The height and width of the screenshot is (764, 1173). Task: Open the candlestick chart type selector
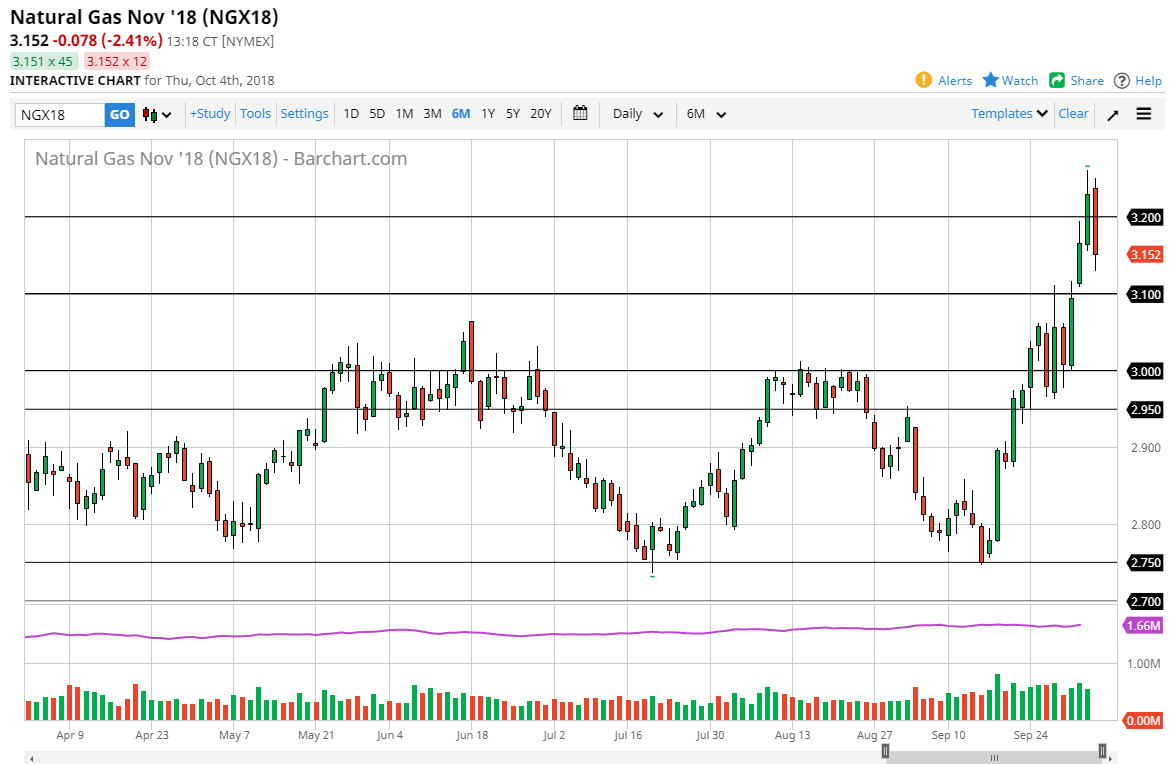[157, 114]
